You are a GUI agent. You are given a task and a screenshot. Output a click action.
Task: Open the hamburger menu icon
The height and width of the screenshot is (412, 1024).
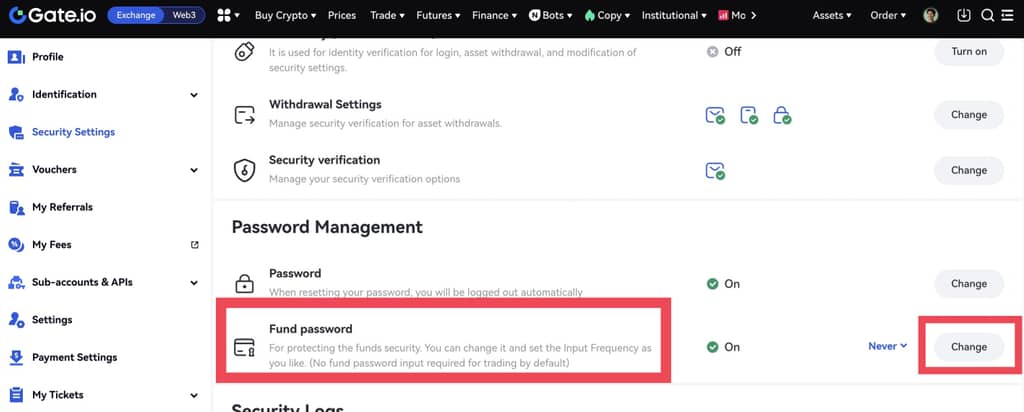point(1008,16)
